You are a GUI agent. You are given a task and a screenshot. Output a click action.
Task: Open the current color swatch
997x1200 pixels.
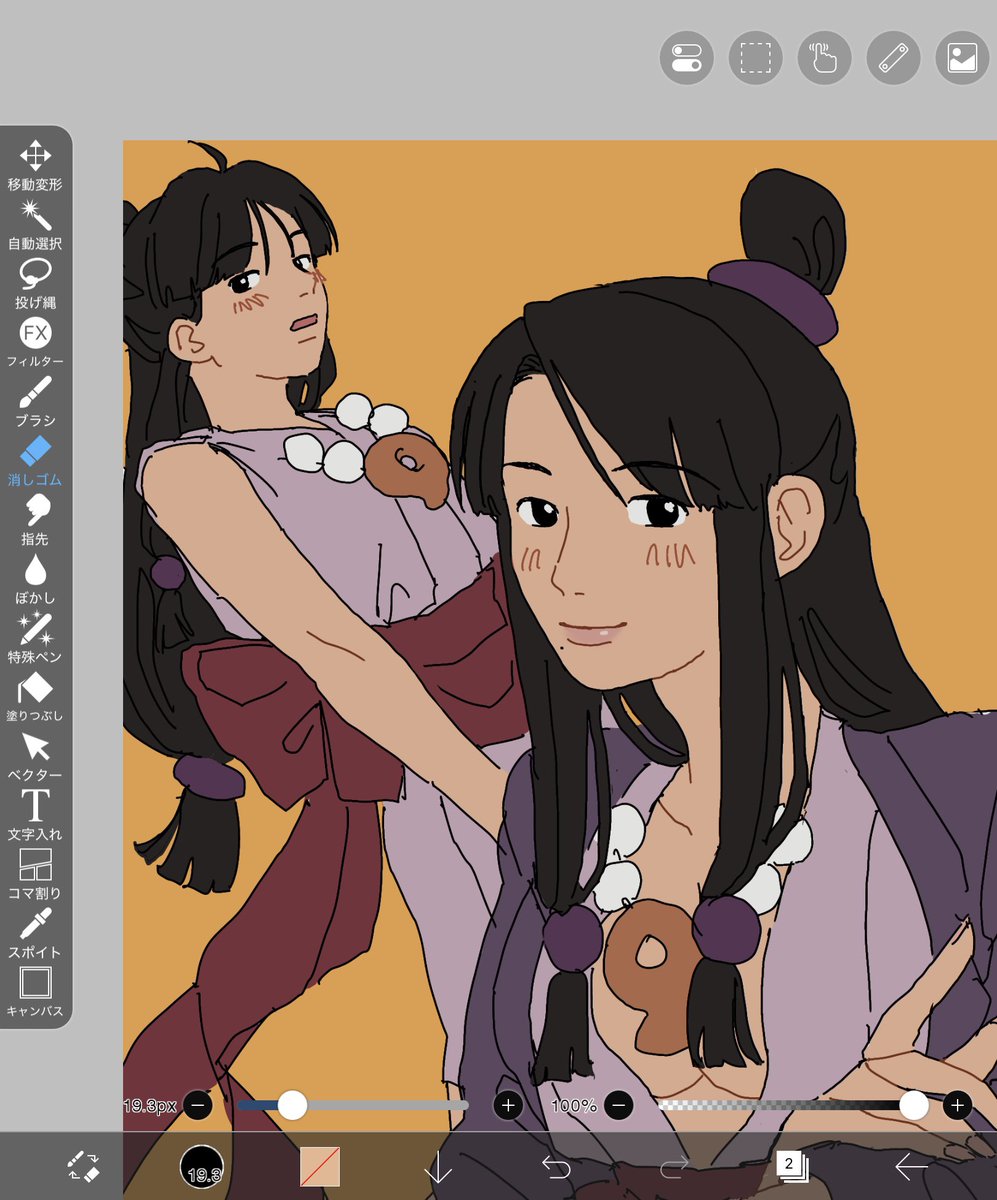[x=320, y=1166]
